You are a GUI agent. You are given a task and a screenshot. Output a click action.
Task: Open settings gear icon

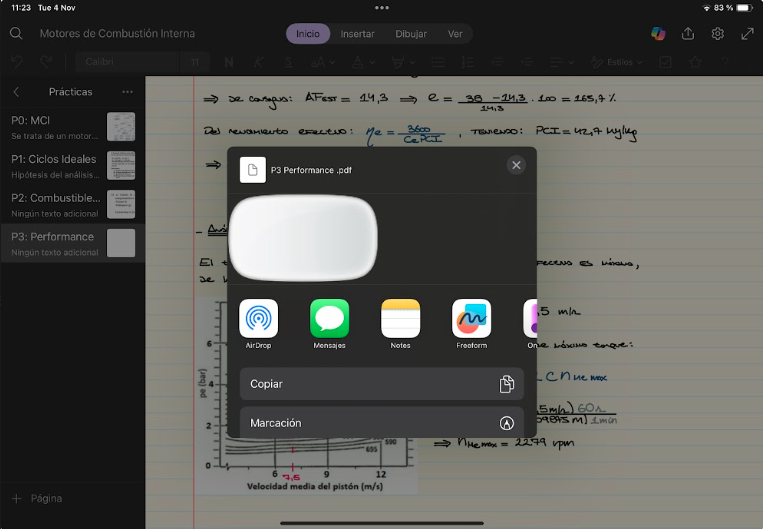717,34
